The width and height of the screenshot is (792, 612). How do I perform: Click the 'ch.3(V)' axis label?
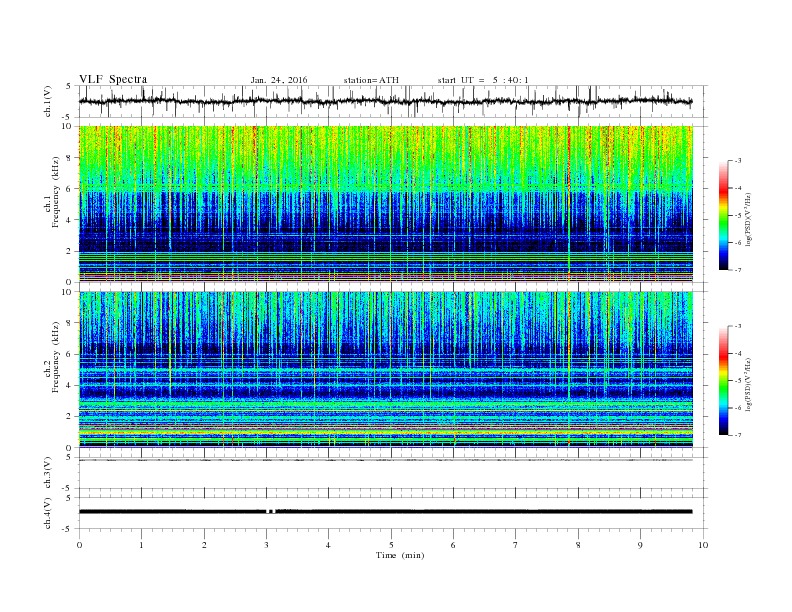point(48,473)
